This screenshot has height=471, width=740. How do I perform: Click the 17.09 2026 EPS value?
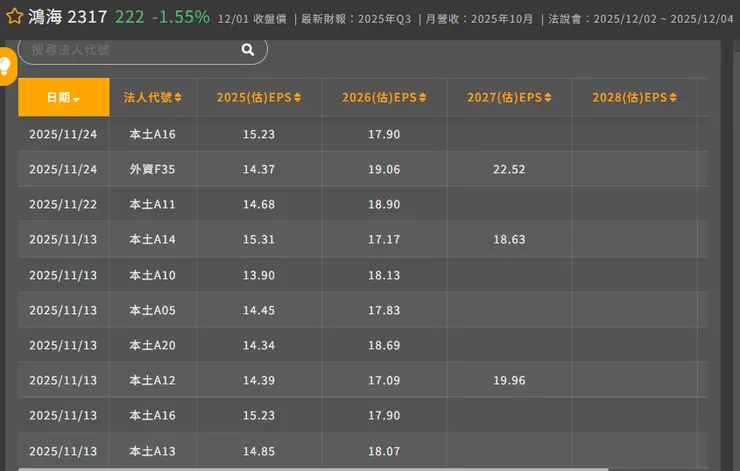(x=384, y=380)
